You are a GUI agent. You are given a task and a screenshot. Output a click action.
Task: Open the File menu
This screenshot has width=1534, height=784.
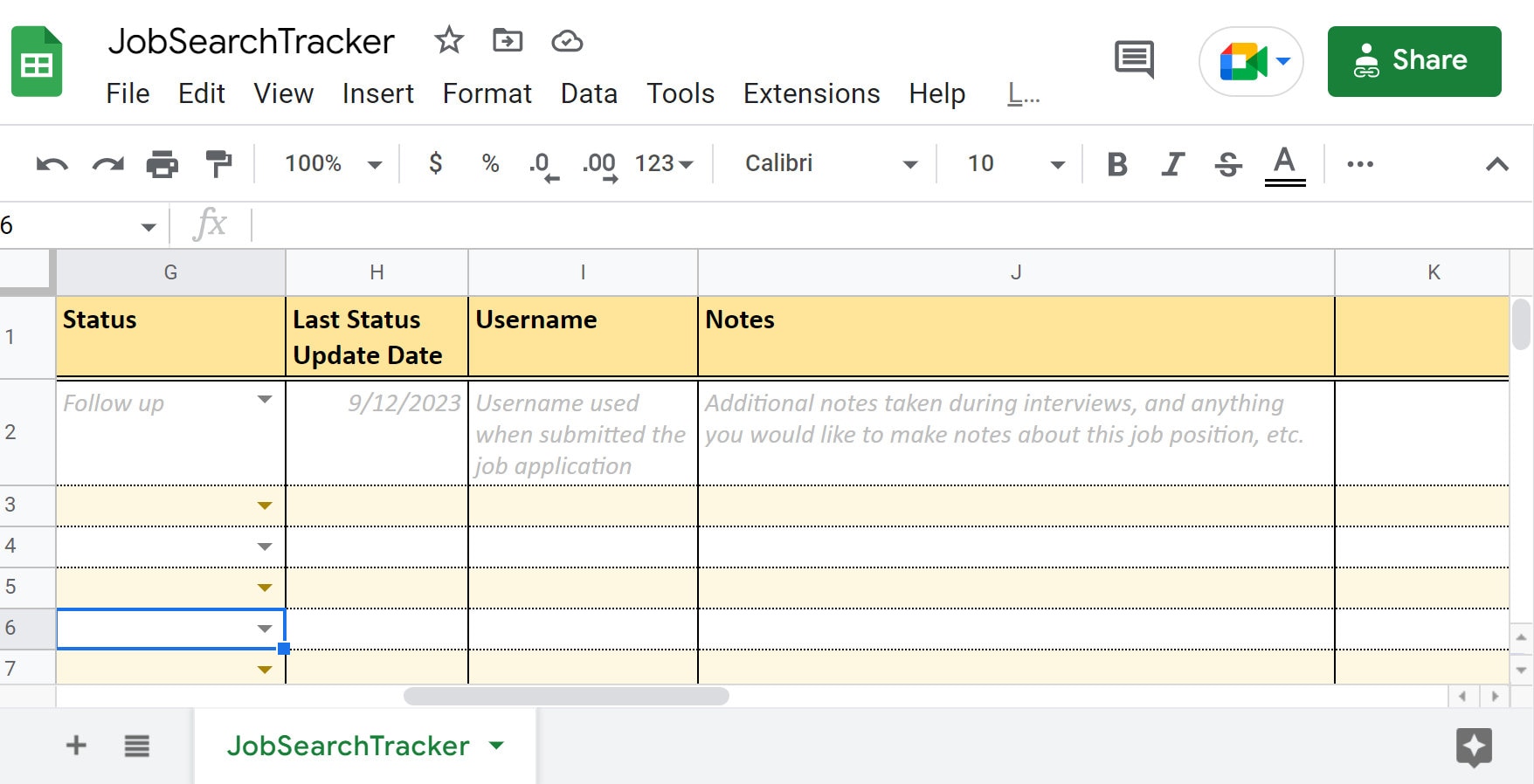tap(128, 93)
